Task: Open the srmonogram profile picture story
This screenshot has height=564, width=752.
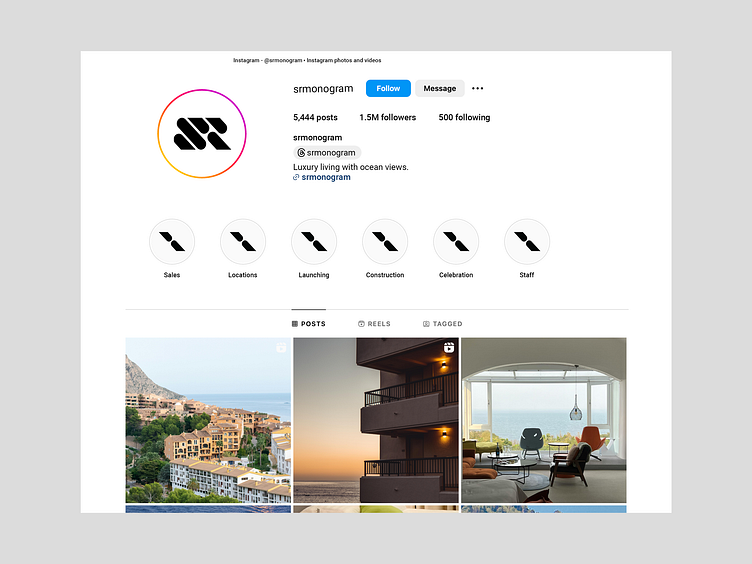Action: click(x=202, y=134)
